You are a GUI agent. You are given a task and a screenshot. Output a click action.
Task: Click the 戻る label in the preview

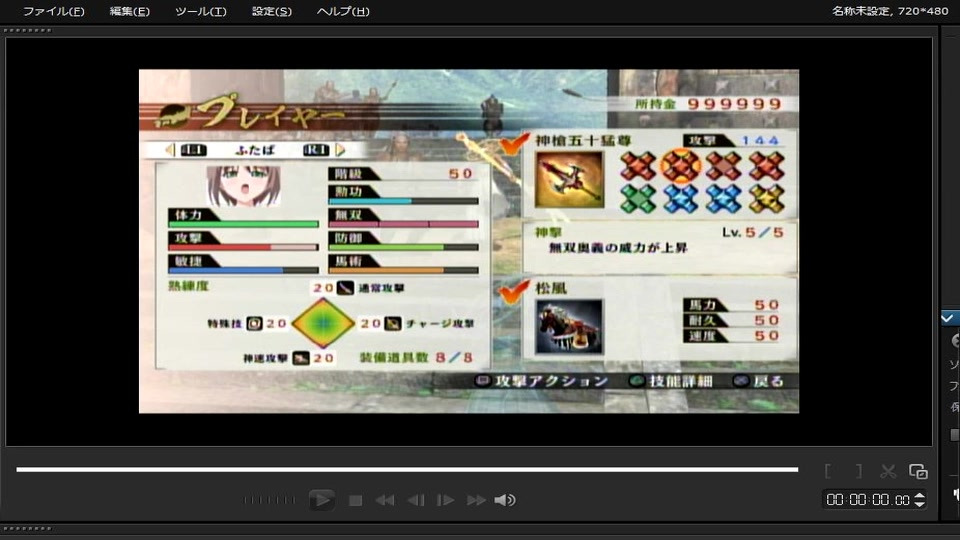click(768, 381)
